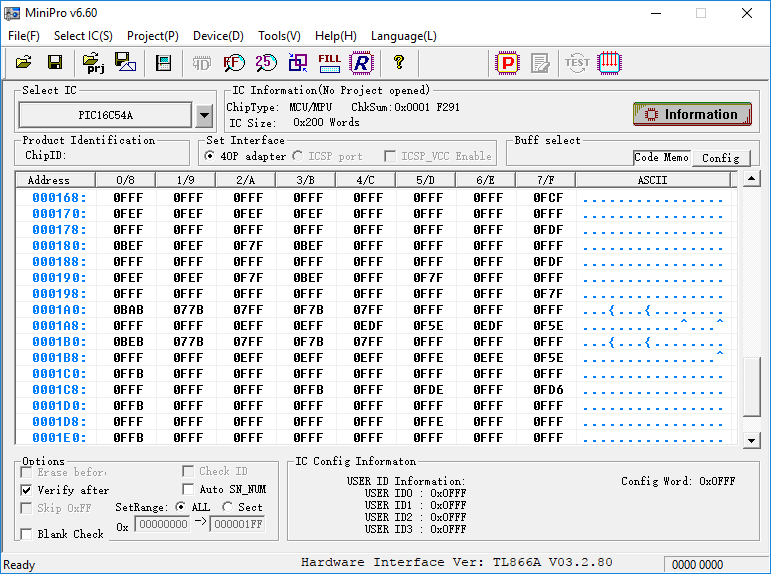
Task: Select the 40P adapter radio button
Action: click(209, 156)
